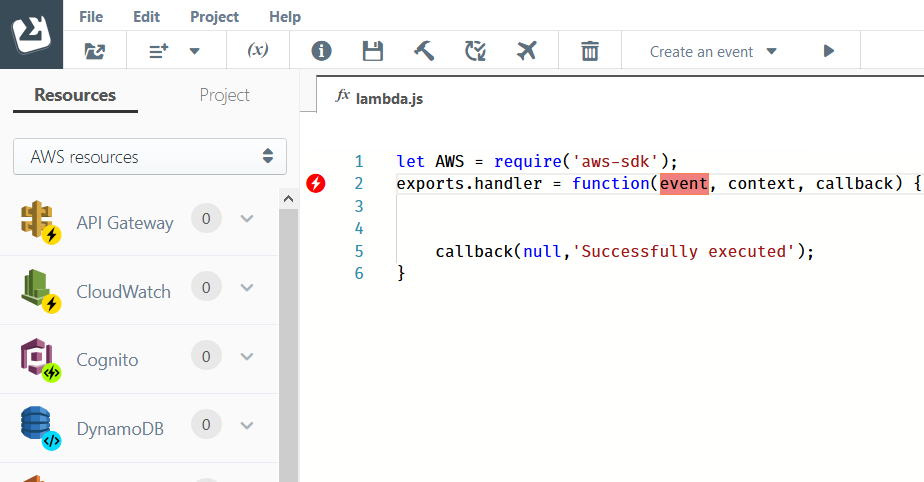Expand the DynamoDB chevron

(x=247, y=425)
